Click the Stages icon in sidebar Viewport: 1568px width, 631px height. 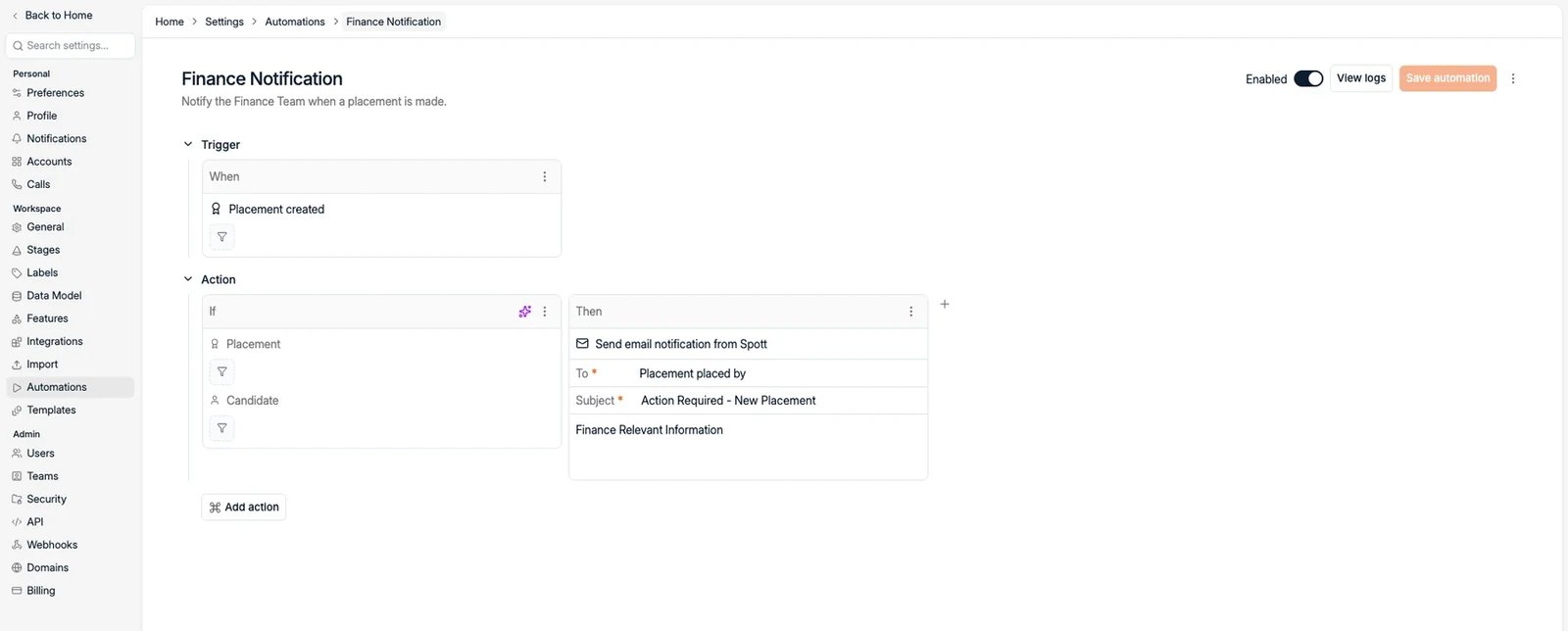[17, 250]
